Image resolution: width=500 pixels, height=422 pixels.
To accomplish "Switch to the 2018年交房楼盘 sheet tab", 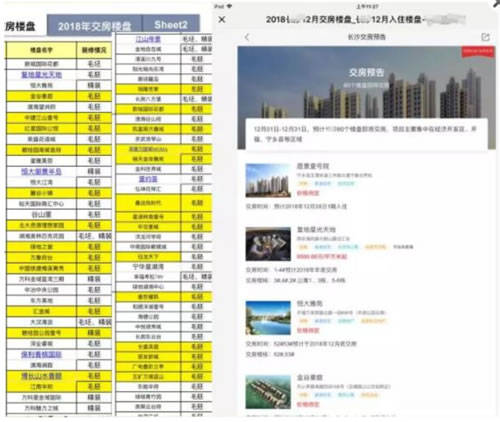I will [x=94, y=26].
